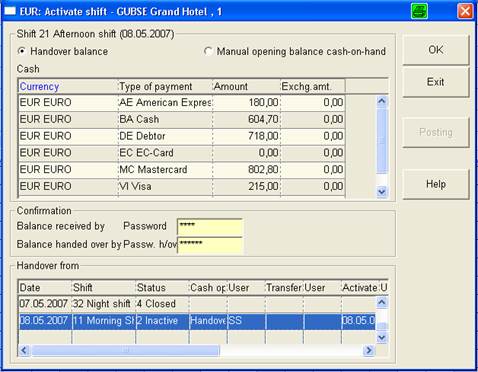The height and width of the screenshot is (372, 478).
Task: Click the cash table's scroll down arrow
Action: (x=382, y=192)
